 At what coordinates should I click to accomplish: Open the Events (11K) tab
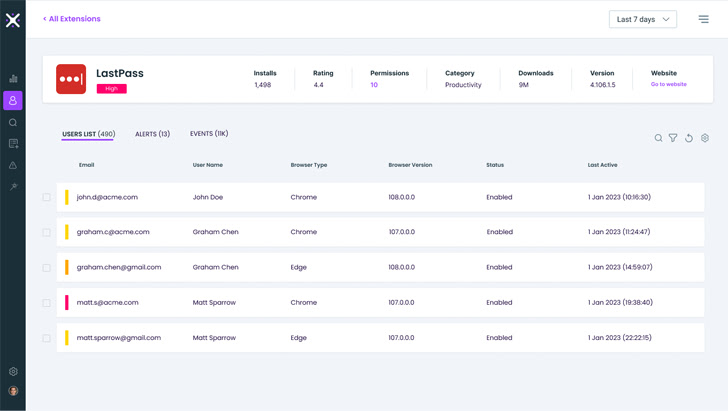[x=209, y=134]
